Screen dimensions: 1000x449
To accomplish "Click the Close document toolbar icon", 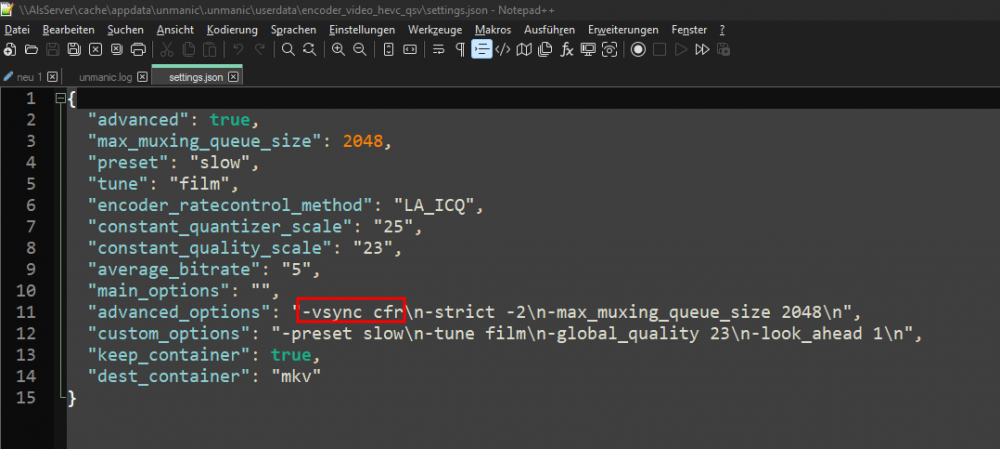I will (95, 49).
